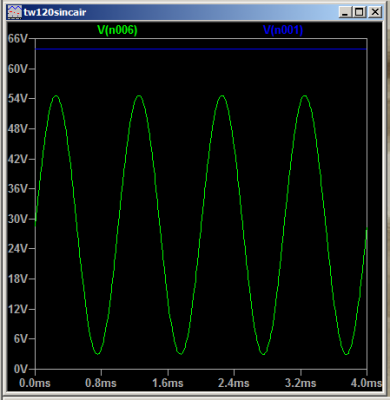Click the 2.4ms time axis label
Image resolution: width=390 pixels, height=400 pixels.
coord(234,383)
